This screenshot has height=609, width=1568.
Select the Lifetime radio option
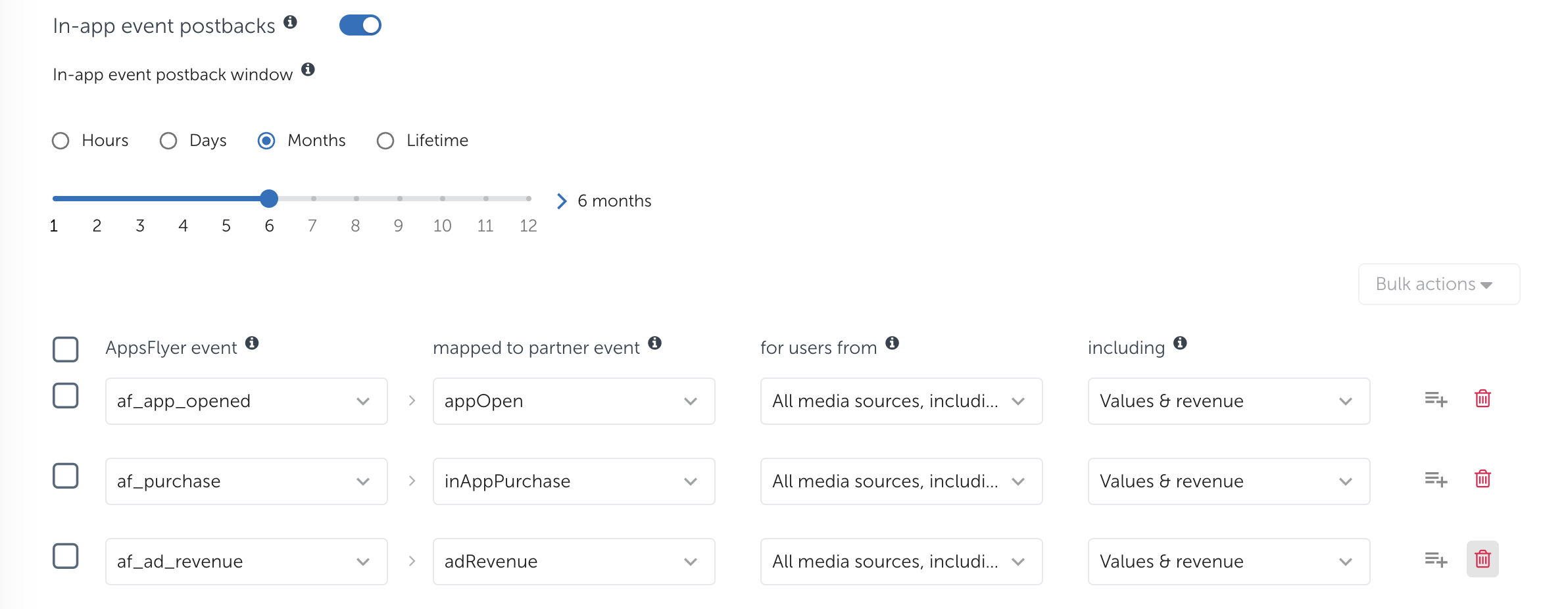385,141
